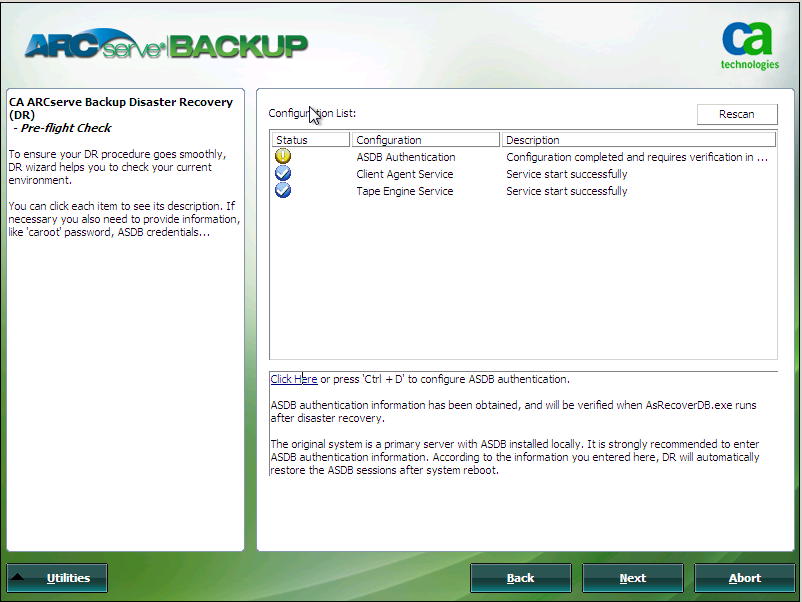The width and height of the screenshot is (802, 602).
Task: Click the Tape Engine Service checkmark icon
Action: tap(283, 190)
